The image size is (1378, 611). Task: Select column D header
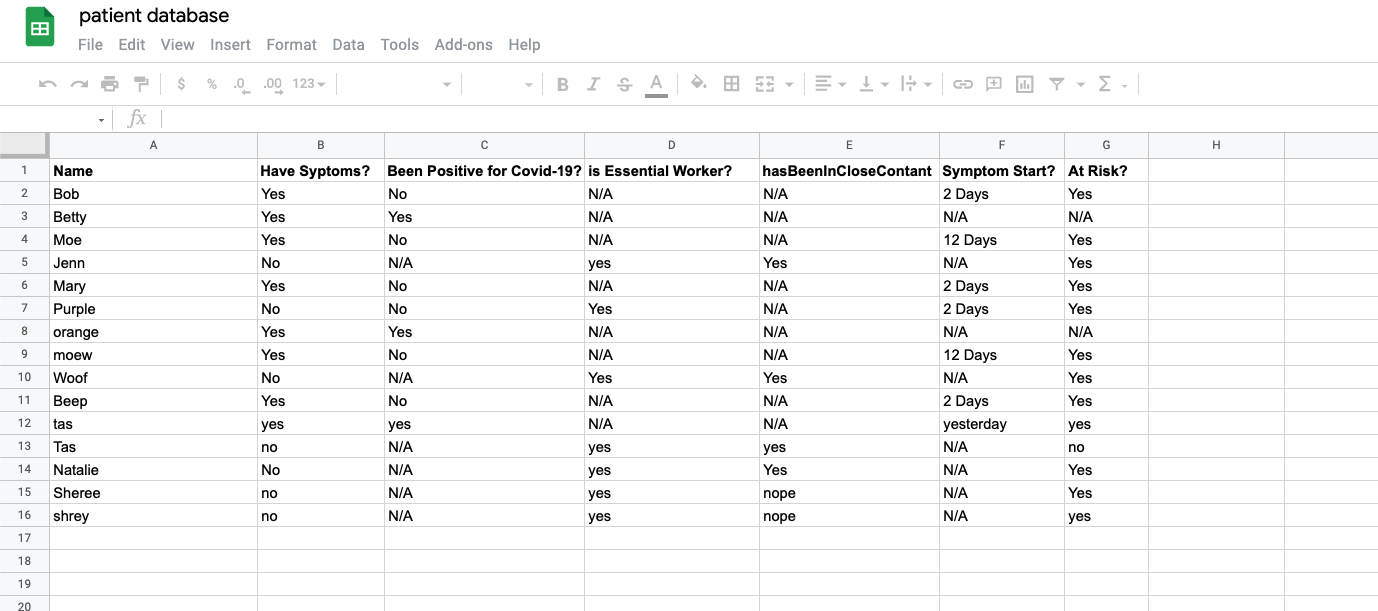(x=672, y=145)
